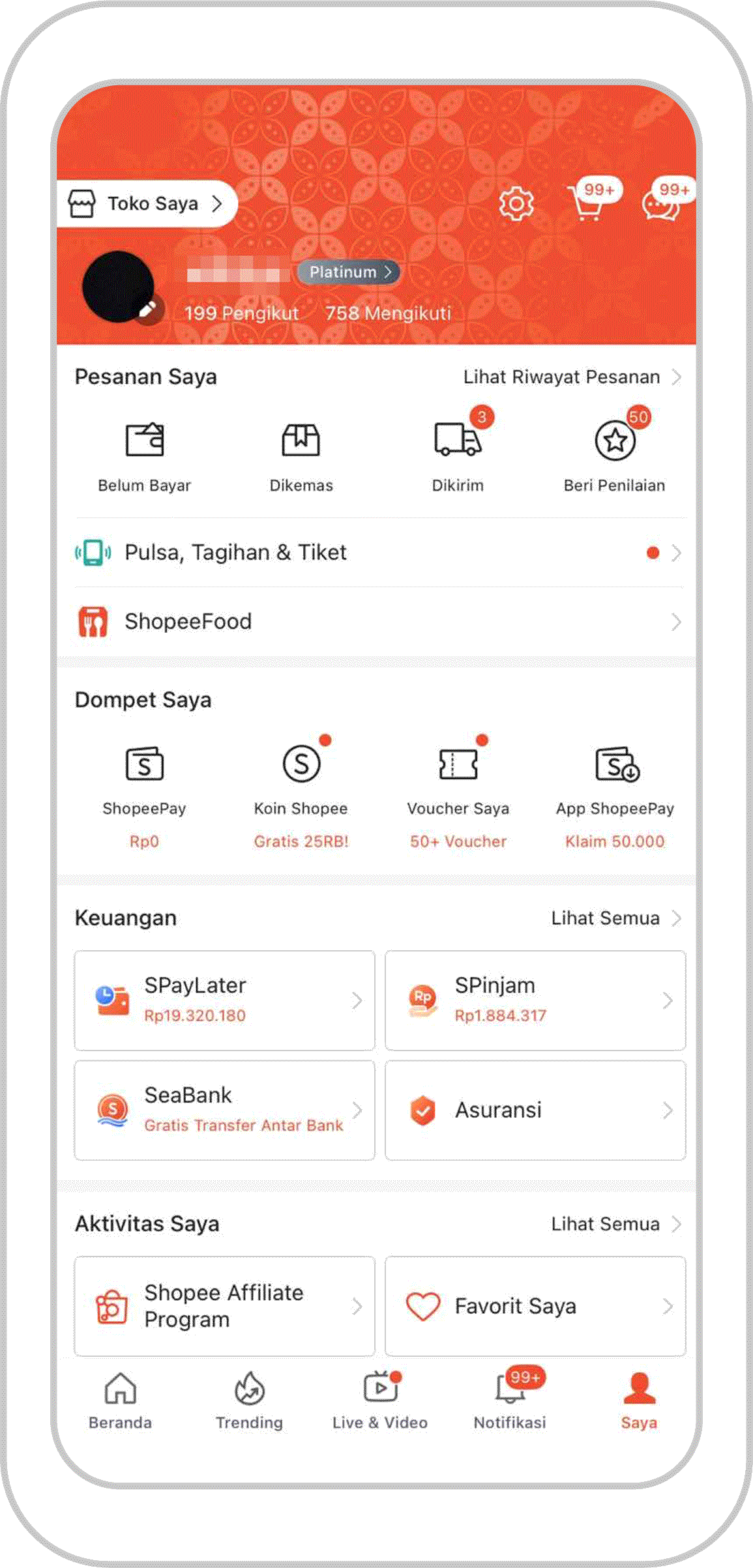
Task: Open the SPayLater card
Action: (x=224, y=1000)
